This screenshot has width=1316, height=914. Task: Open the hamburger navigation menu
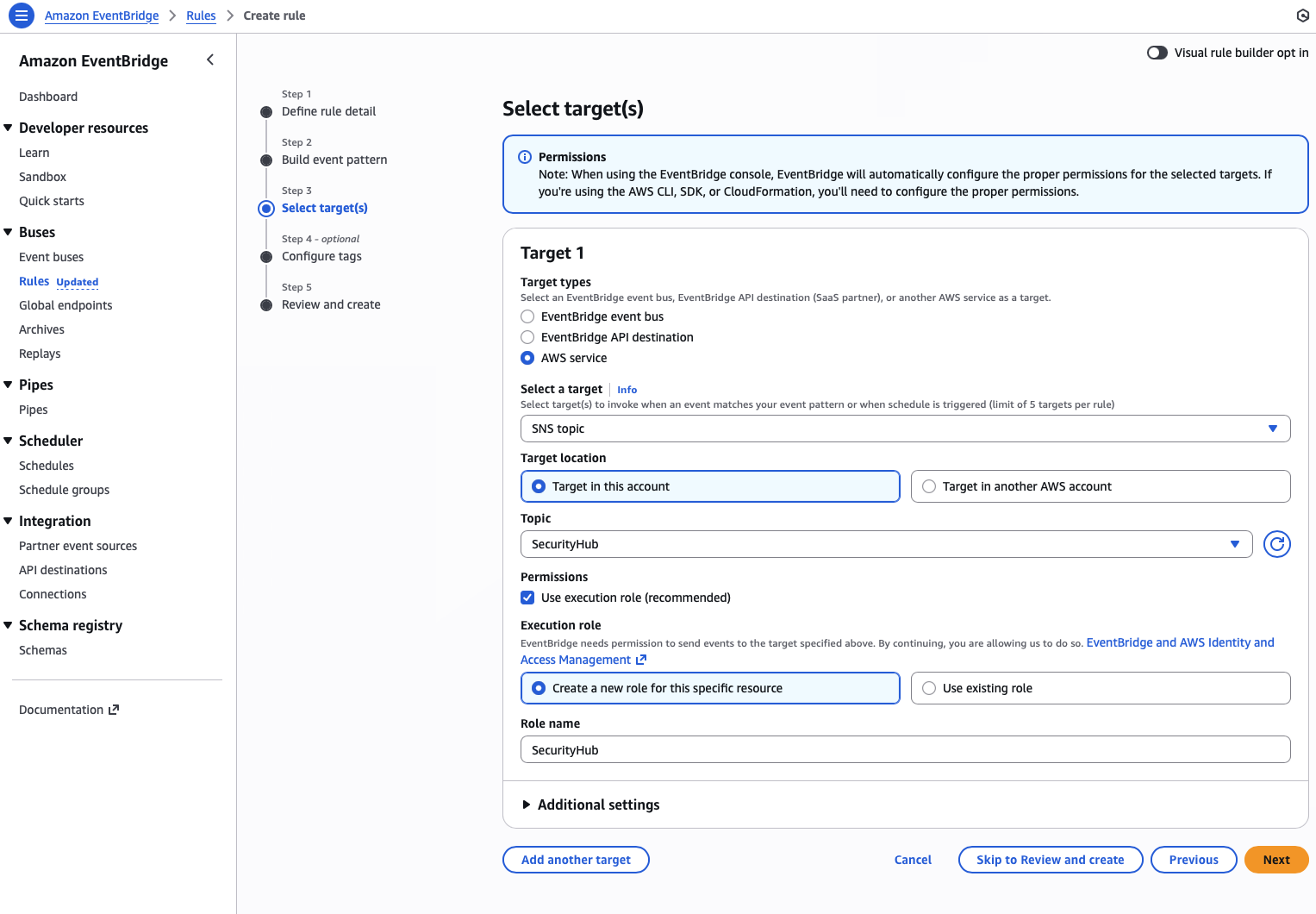click(22, 16)
